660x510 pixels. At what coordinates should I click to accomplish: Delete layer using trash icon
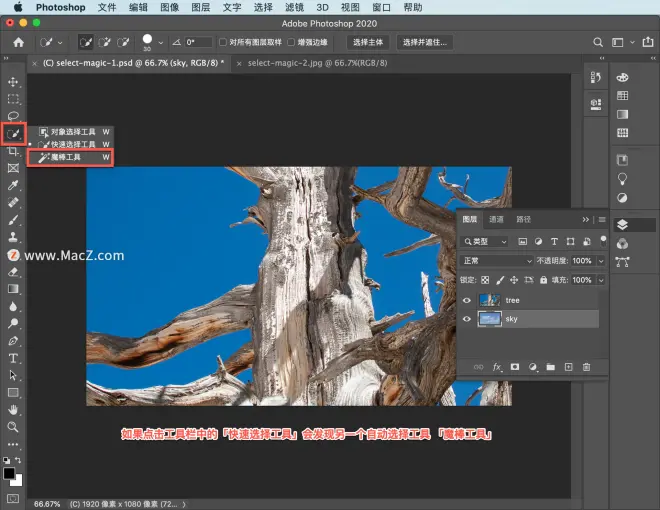(586, 367)
